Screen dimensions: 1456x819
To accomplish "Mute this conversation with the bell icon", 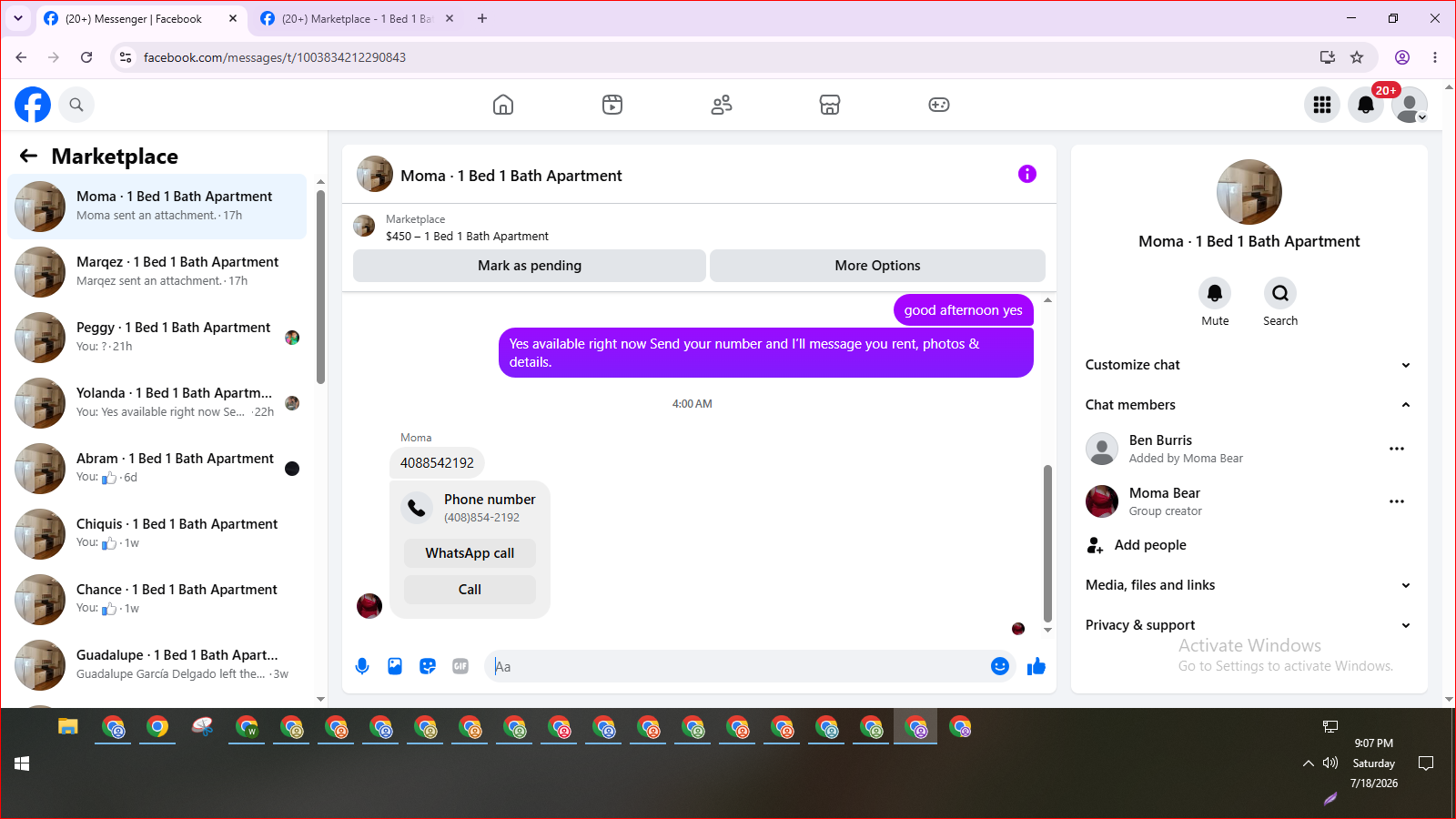I will point(1215,293).
